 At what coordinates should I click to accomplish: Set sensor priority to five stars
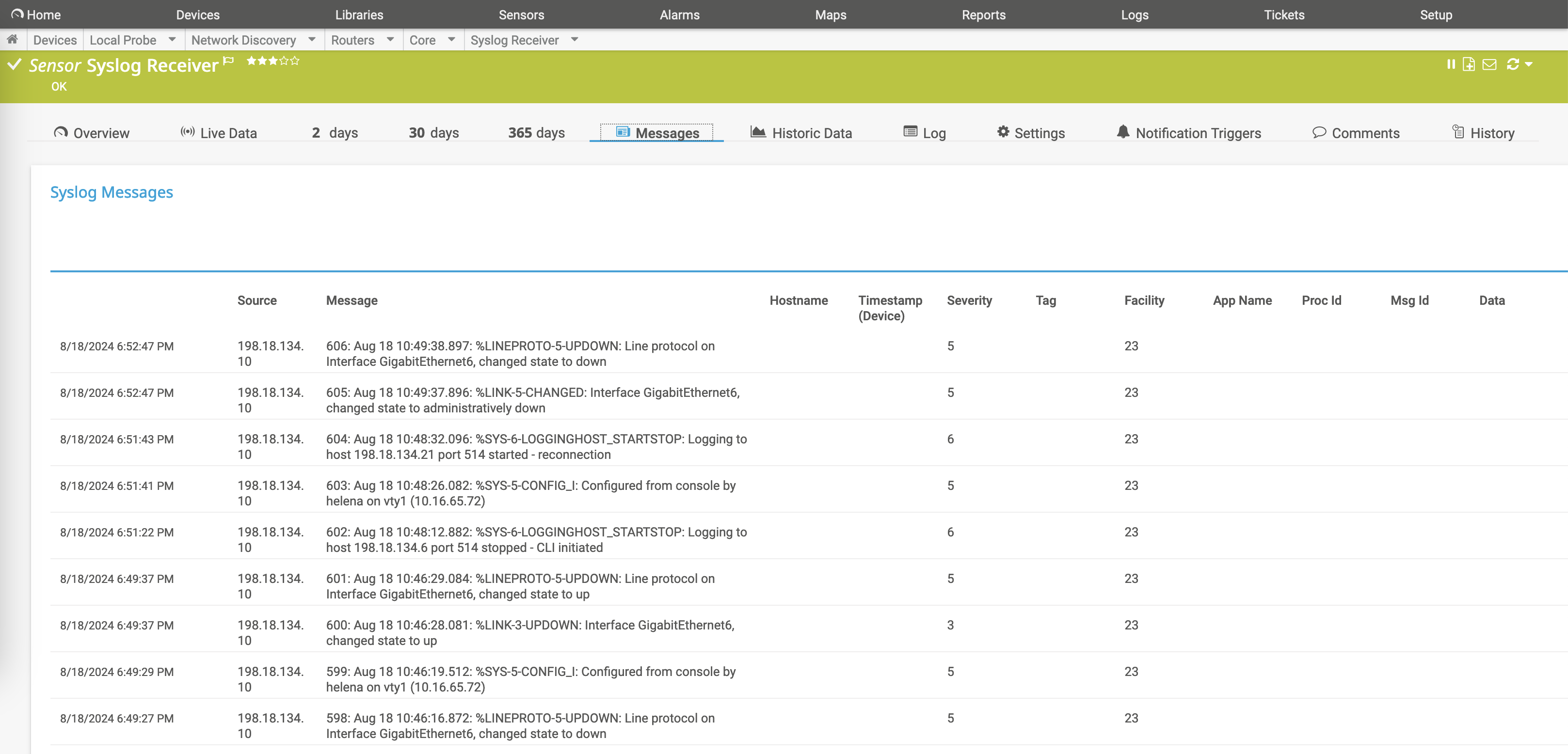point(295,60)
